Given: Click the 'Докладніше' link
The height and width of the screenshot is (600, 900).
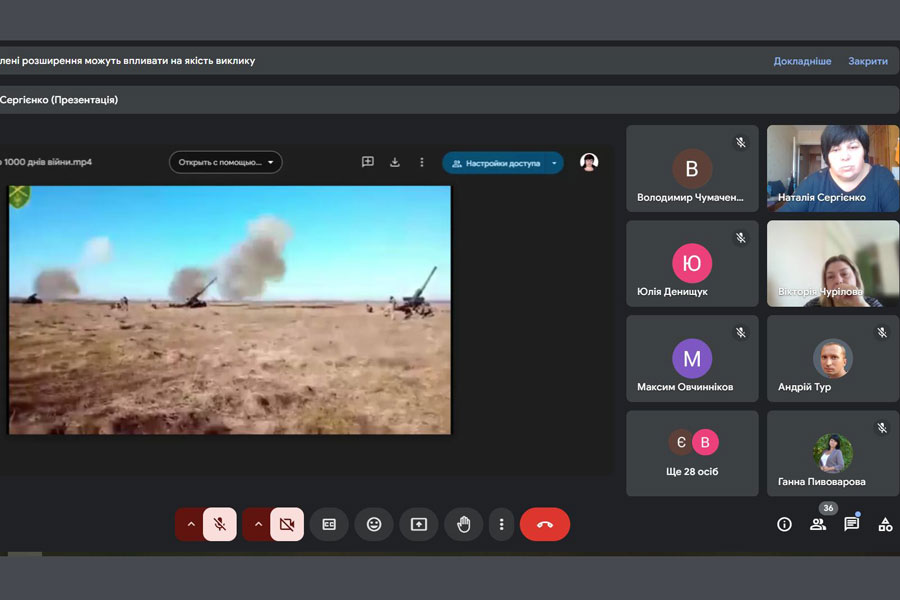Looking at the screenshot, I should [802, 61].
